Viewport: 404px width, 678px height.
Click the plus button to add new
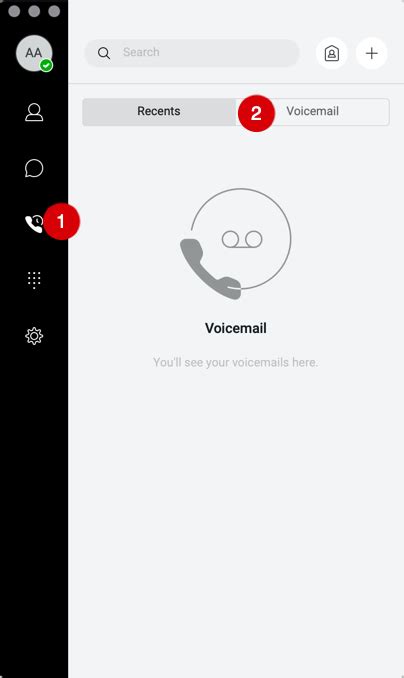pyautogui.click(x=372, y=53)
